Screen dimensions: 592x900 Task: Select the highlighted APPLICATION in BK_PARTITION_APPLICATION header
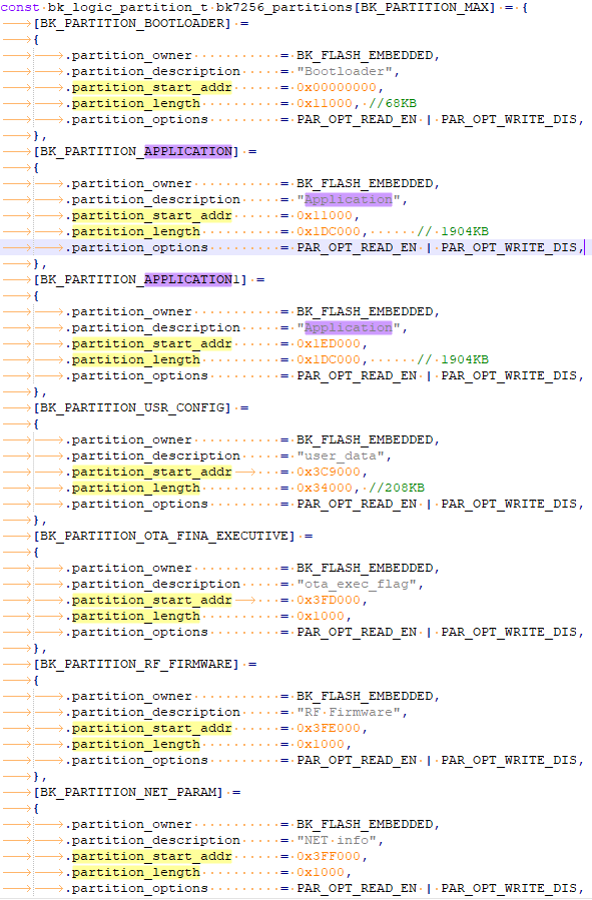click(188, 152)
